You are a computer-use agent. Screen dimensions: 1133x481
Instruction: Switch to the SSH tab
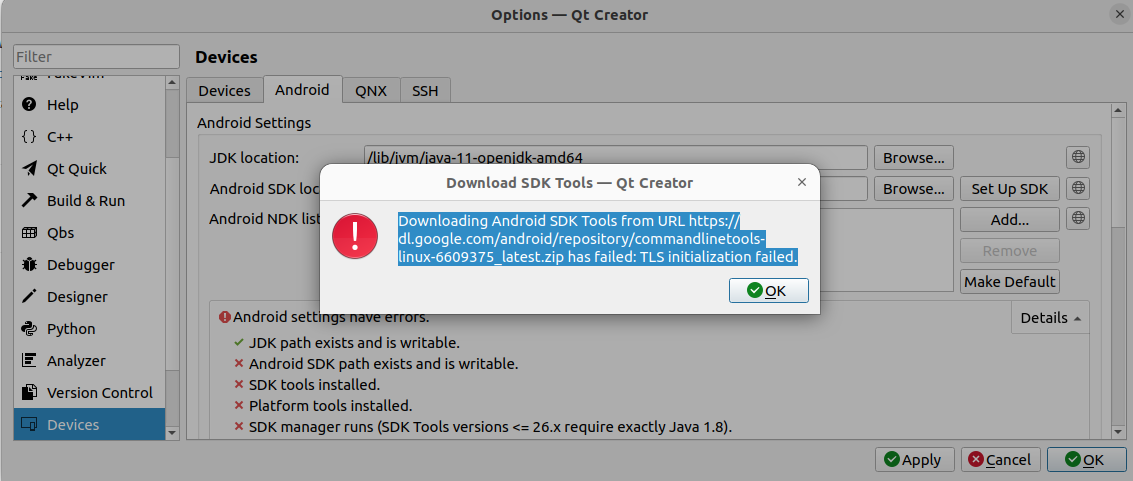pos(425,91)
